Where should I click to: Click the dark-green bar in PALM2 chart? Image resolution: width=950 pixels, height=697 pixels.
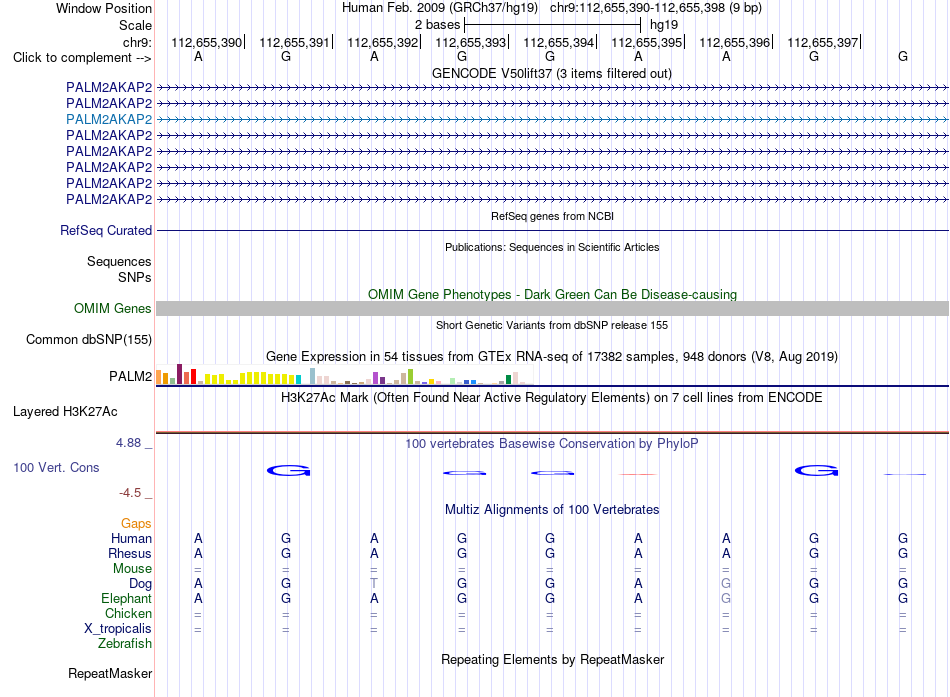508,379
